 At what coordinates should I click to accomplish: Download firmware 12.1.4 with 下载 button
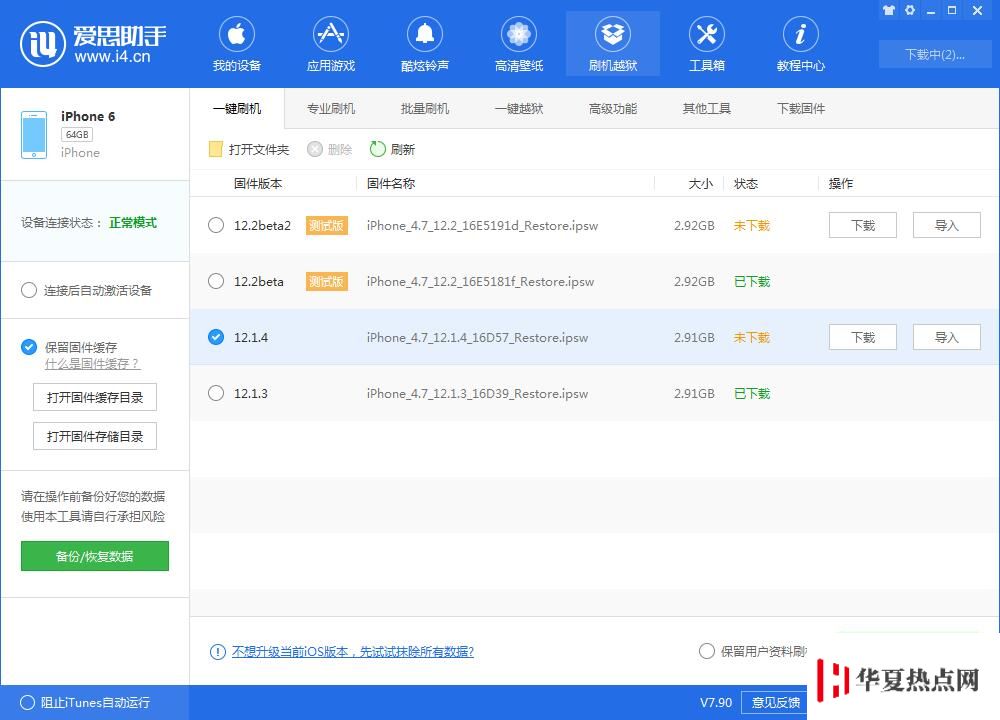pos(863,337)
